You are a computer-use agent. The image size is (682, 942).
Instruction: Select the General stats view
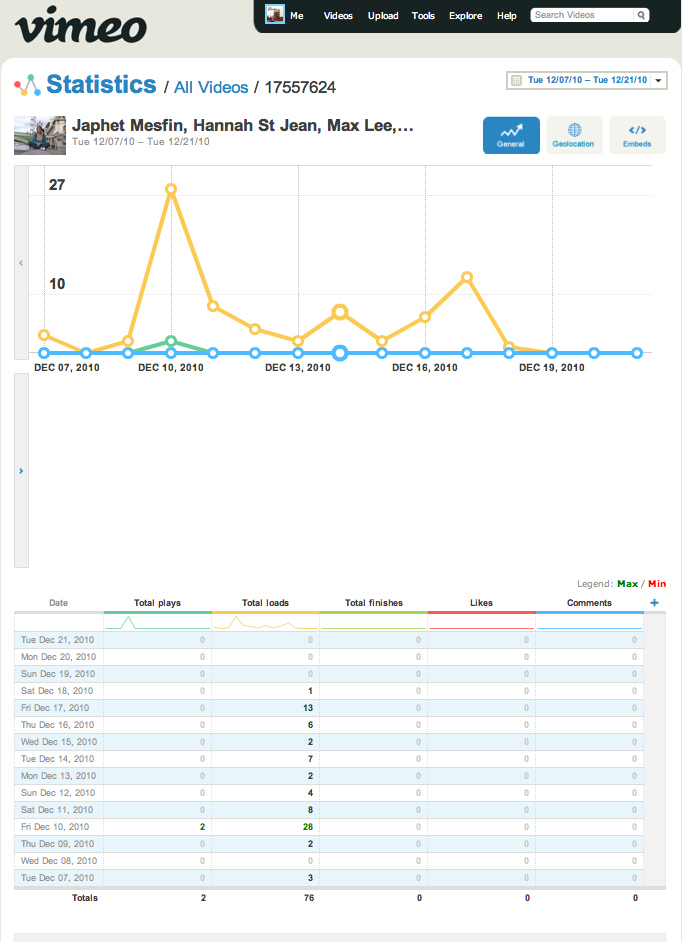point(511,135)
